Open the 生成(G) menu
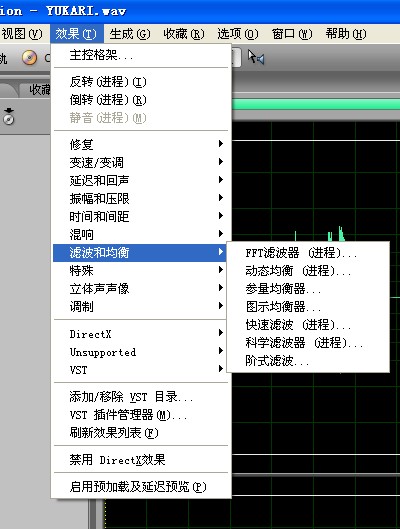The height and width of the screenshot is (529, 400). (130, 34)
